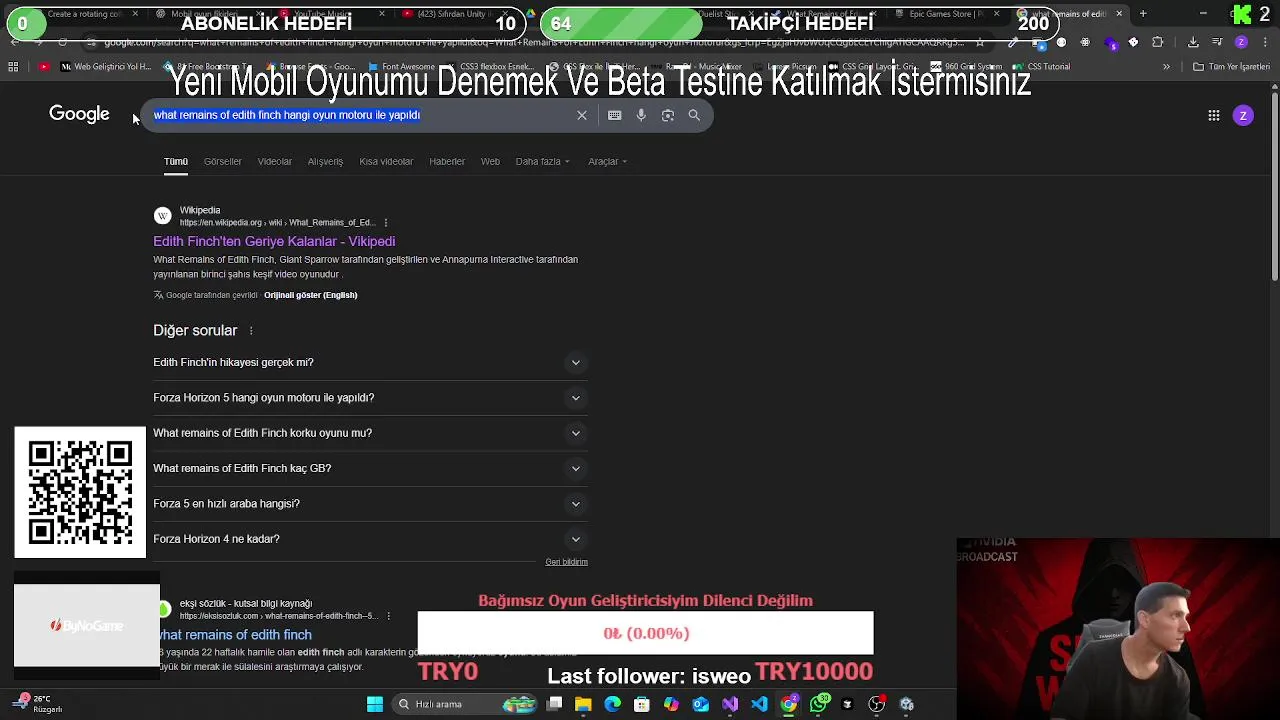Open Copilot from the taskbar
The width and height of the screenshot is (1280, 720).
click(x=671, y=704)
